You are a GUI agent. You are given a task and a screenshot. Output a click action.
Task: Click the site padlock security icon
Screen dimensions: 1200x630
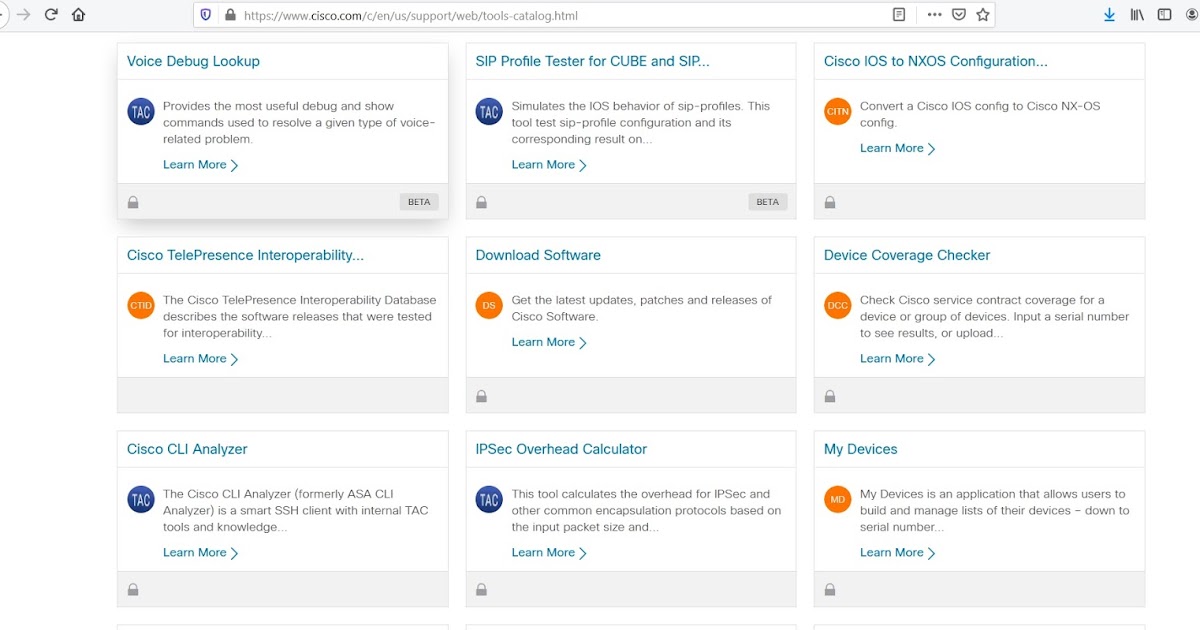click(x=230, y=15)
